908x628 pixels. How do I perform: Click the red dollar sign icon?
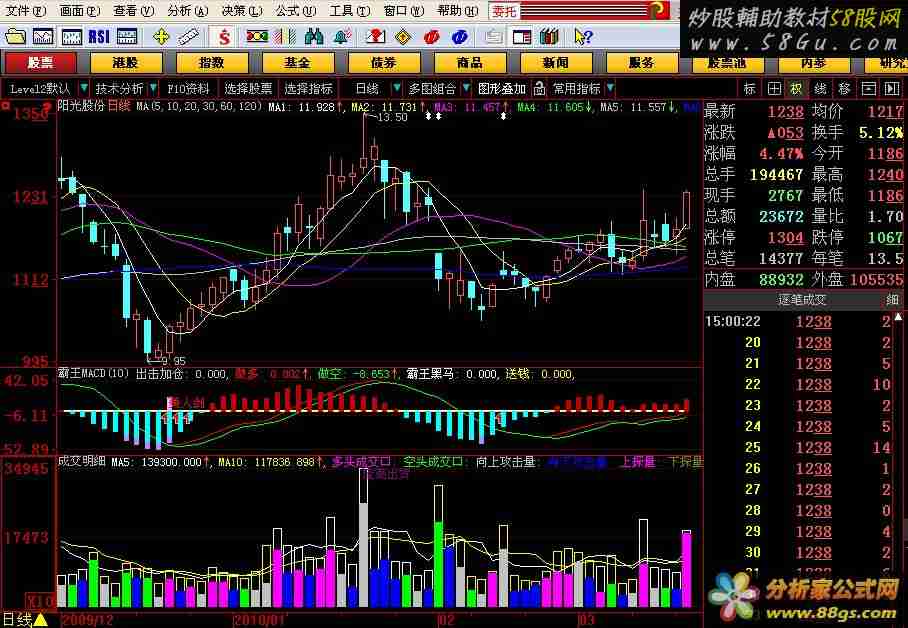225,37
